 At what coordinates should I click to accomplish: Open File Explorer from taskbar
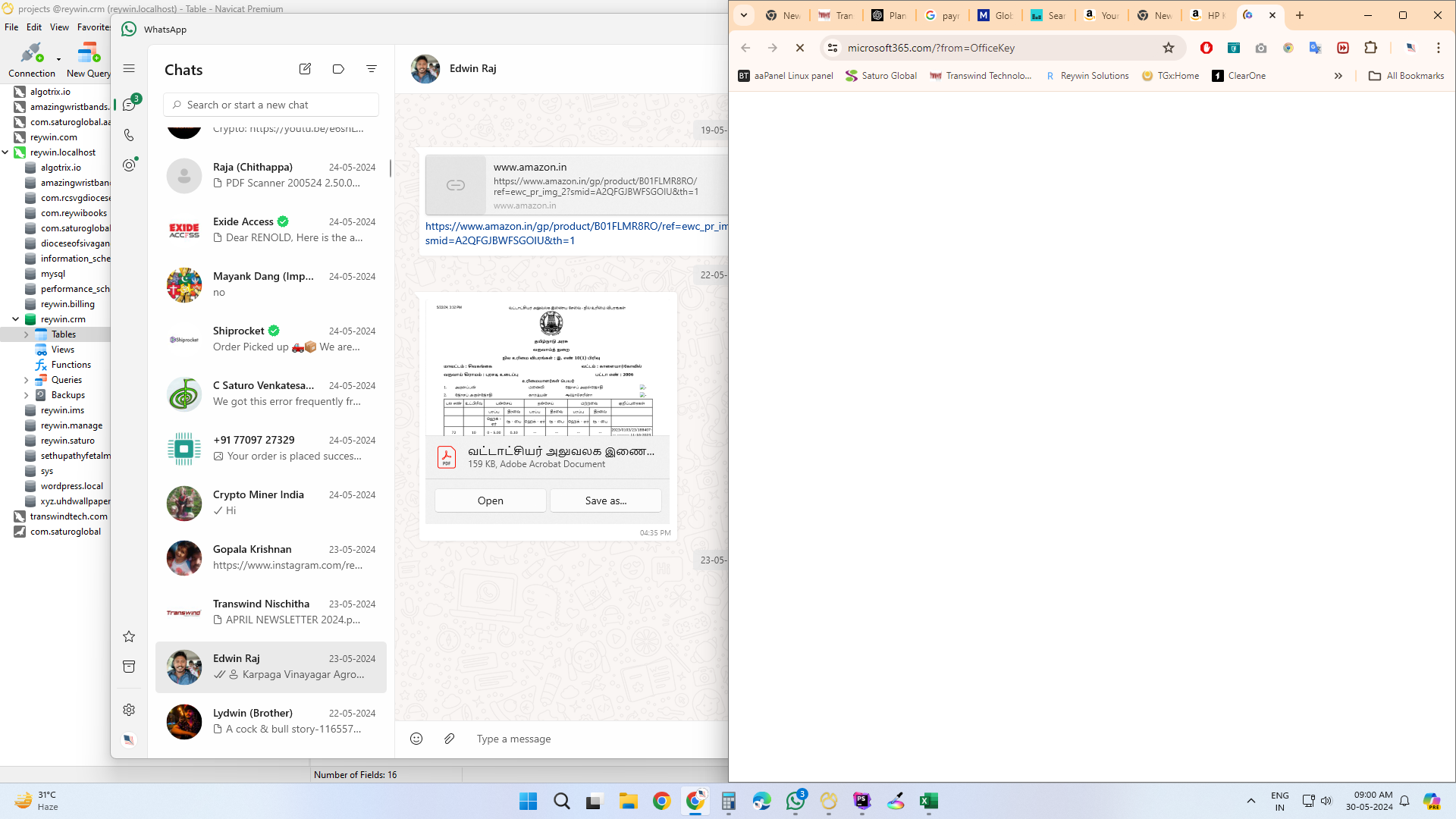628,801
